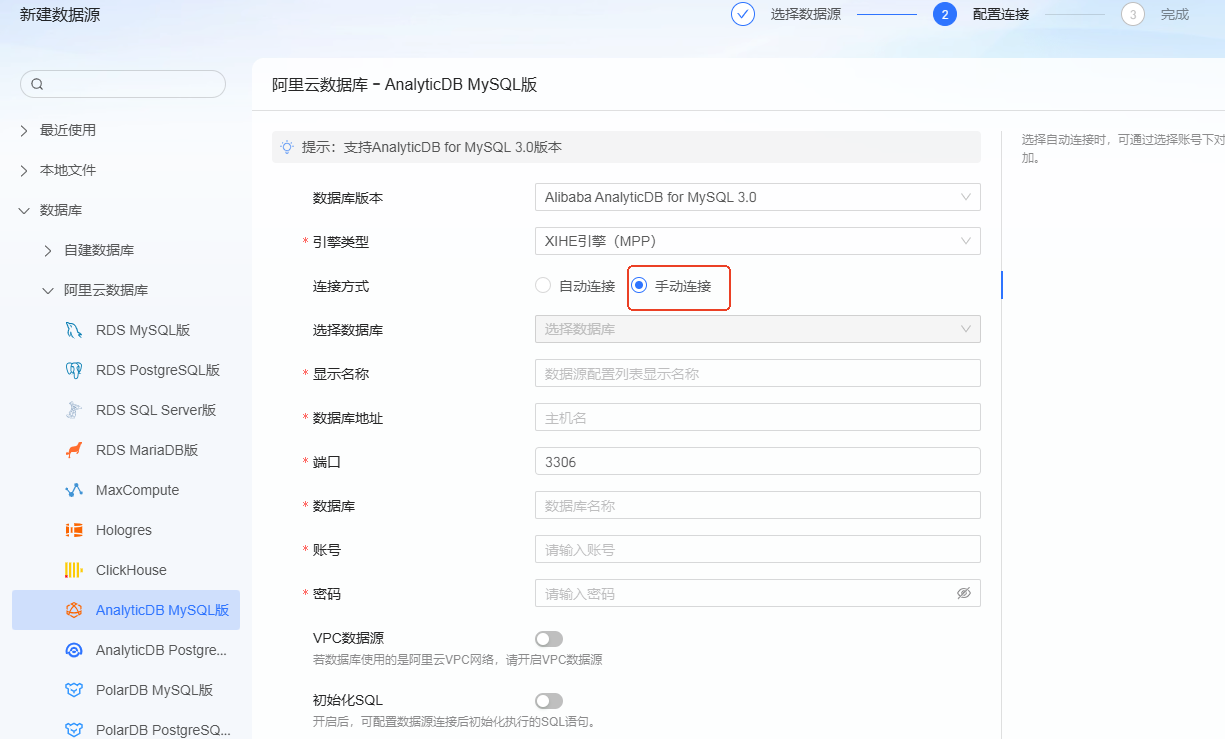1225x739 pixels.
Task: Open the 数据库版本 dropdown
Action: (x=757, y=197)
